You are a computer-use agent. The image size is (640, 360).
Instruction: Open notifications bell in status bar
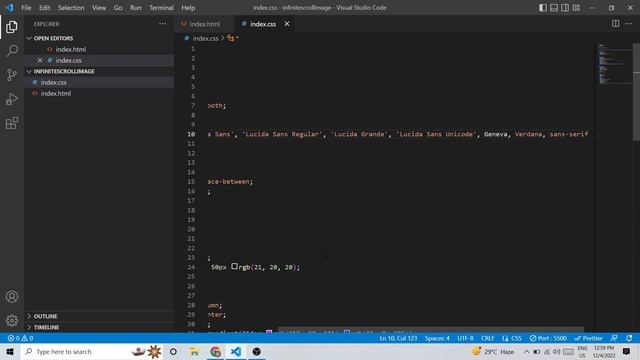tap(629, 338)
